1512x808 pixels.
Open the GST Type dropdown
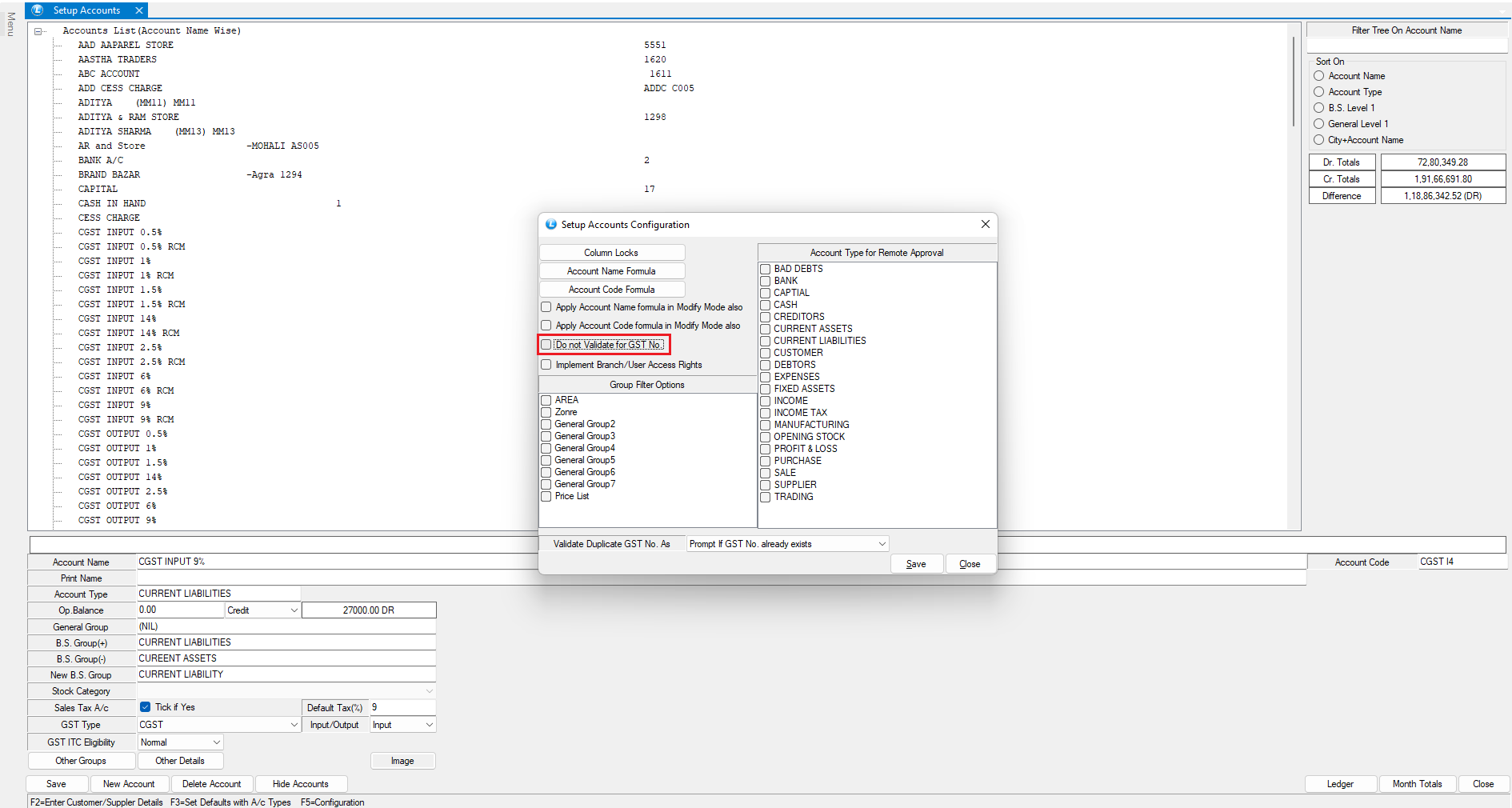294,725
